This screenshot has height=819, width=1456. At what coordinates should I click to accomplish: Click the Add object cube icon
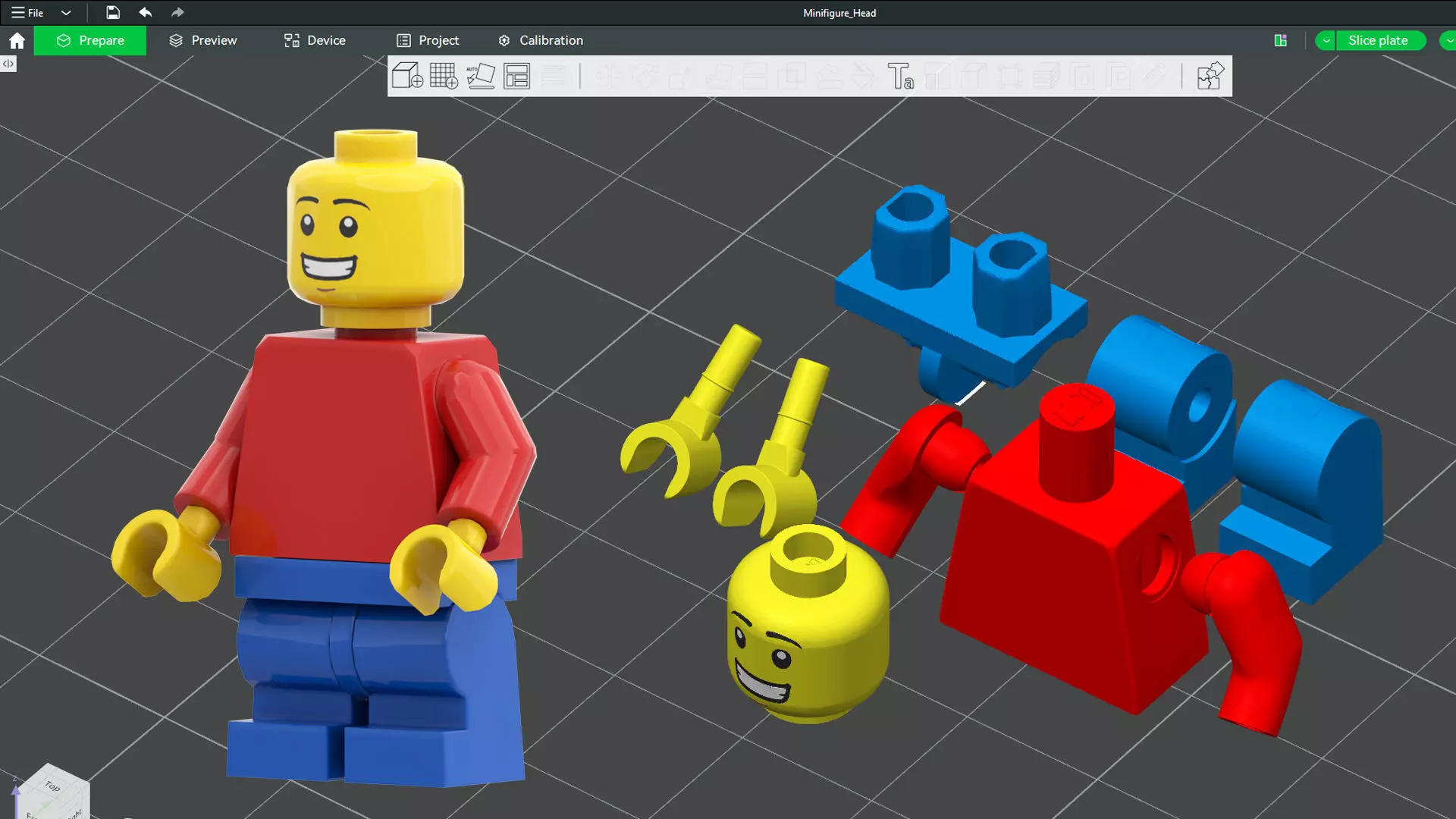(x=407, y=76)
